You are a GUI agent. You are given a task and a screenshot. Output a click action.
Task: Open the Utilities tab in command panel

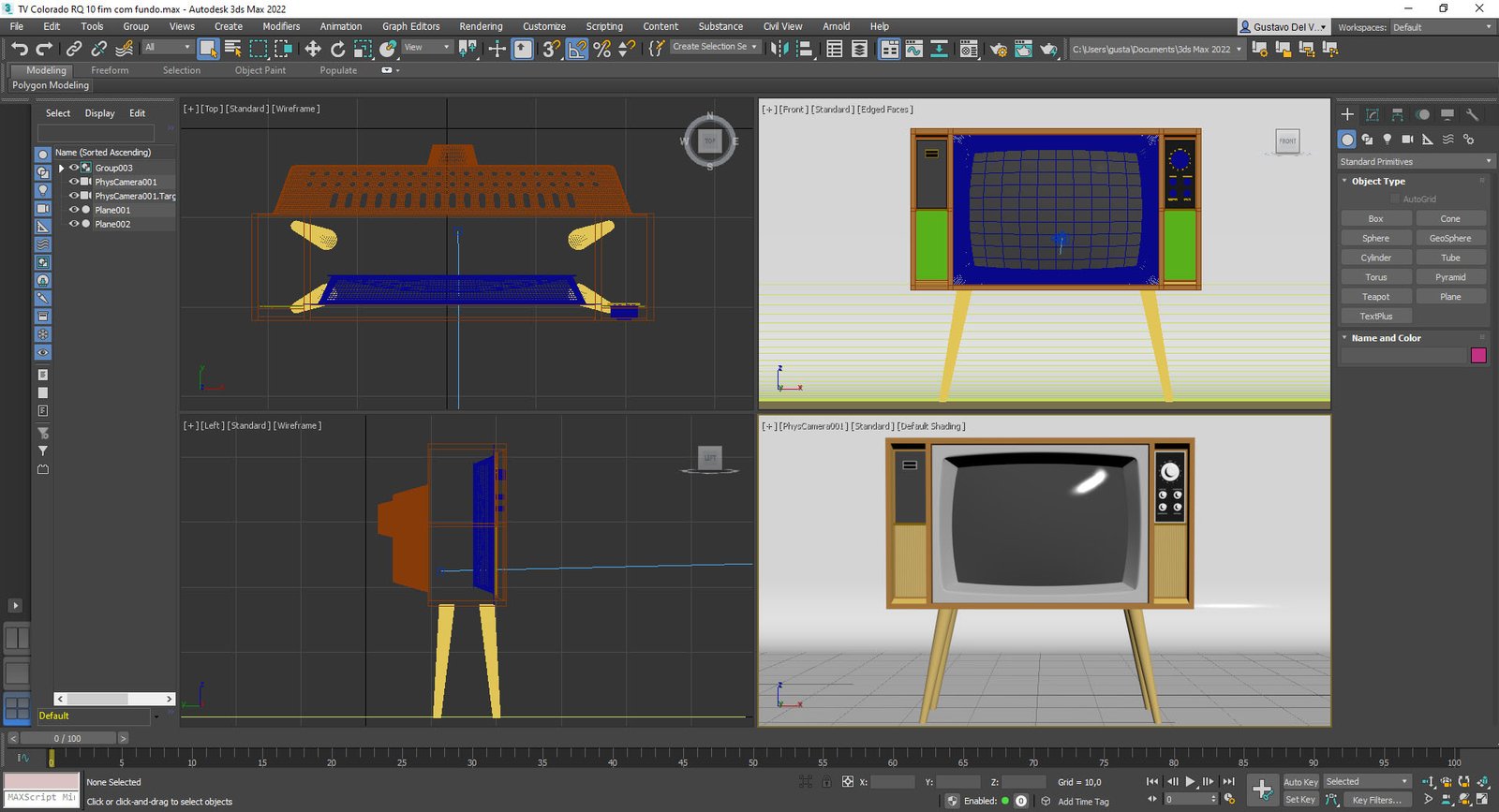pyautogui.click(x=1472, y=114)
